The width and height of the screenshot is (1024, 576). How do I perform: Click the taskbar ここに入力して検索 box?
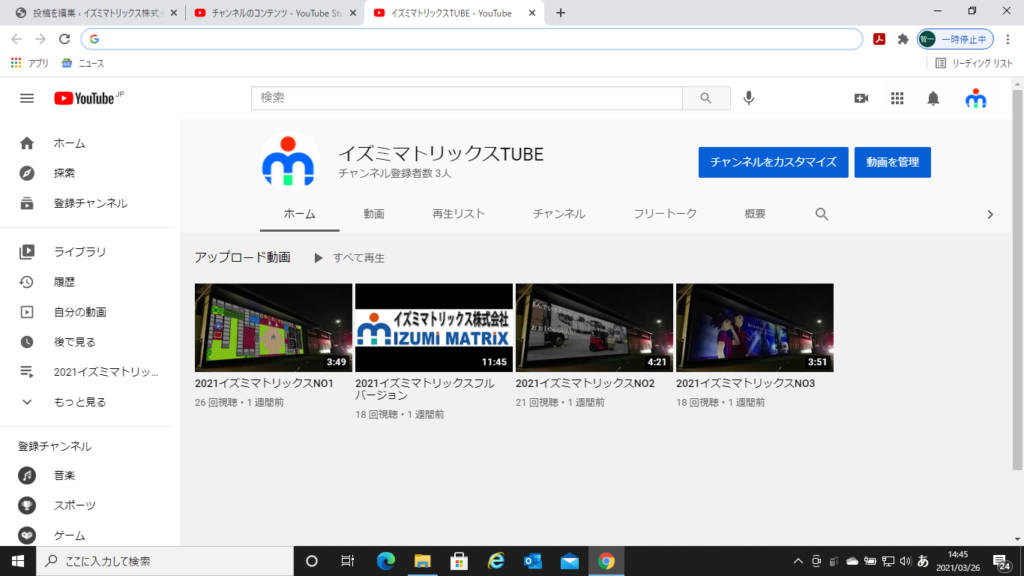pyautogui.click(x=165, y=561)
